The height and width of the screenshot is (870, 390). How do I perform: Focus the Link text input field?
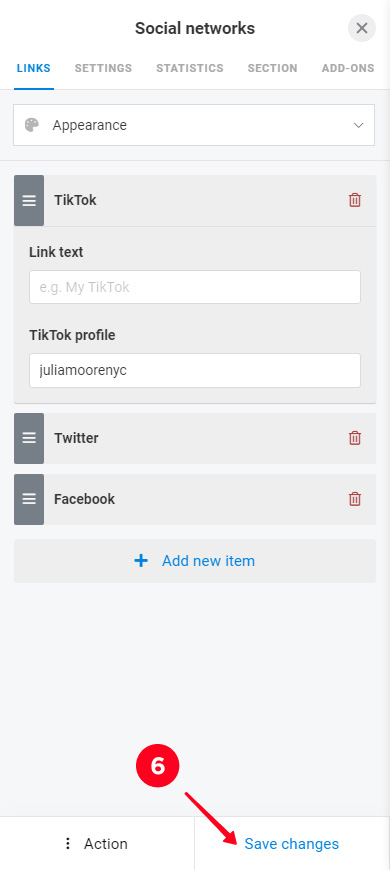pos(195,287)
